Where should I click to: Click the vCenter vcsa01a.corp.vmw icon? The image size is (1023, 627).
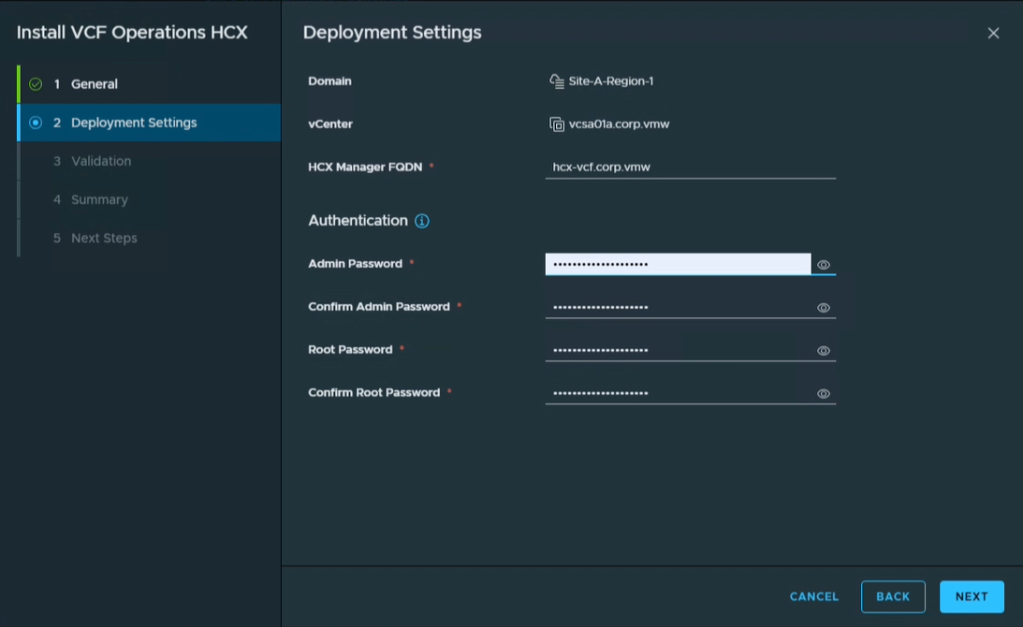(557, 124)
